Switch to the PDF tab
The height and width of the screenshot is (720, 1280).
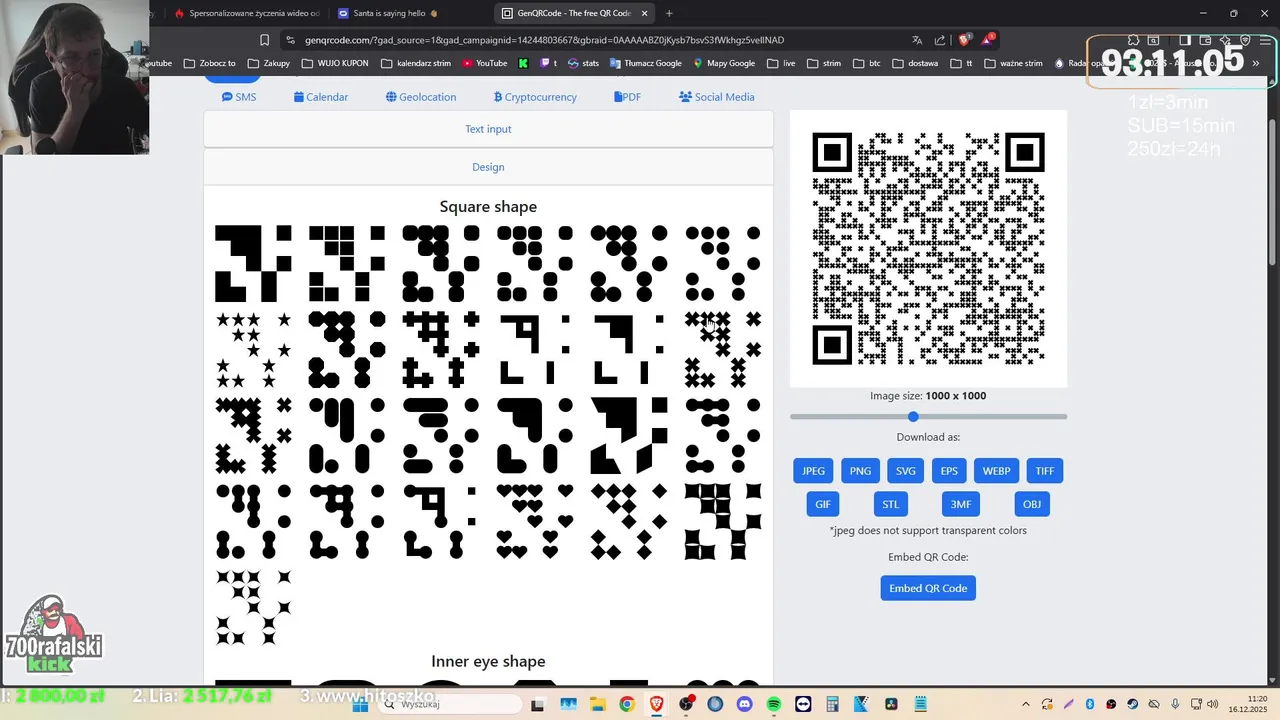(628, 97)
